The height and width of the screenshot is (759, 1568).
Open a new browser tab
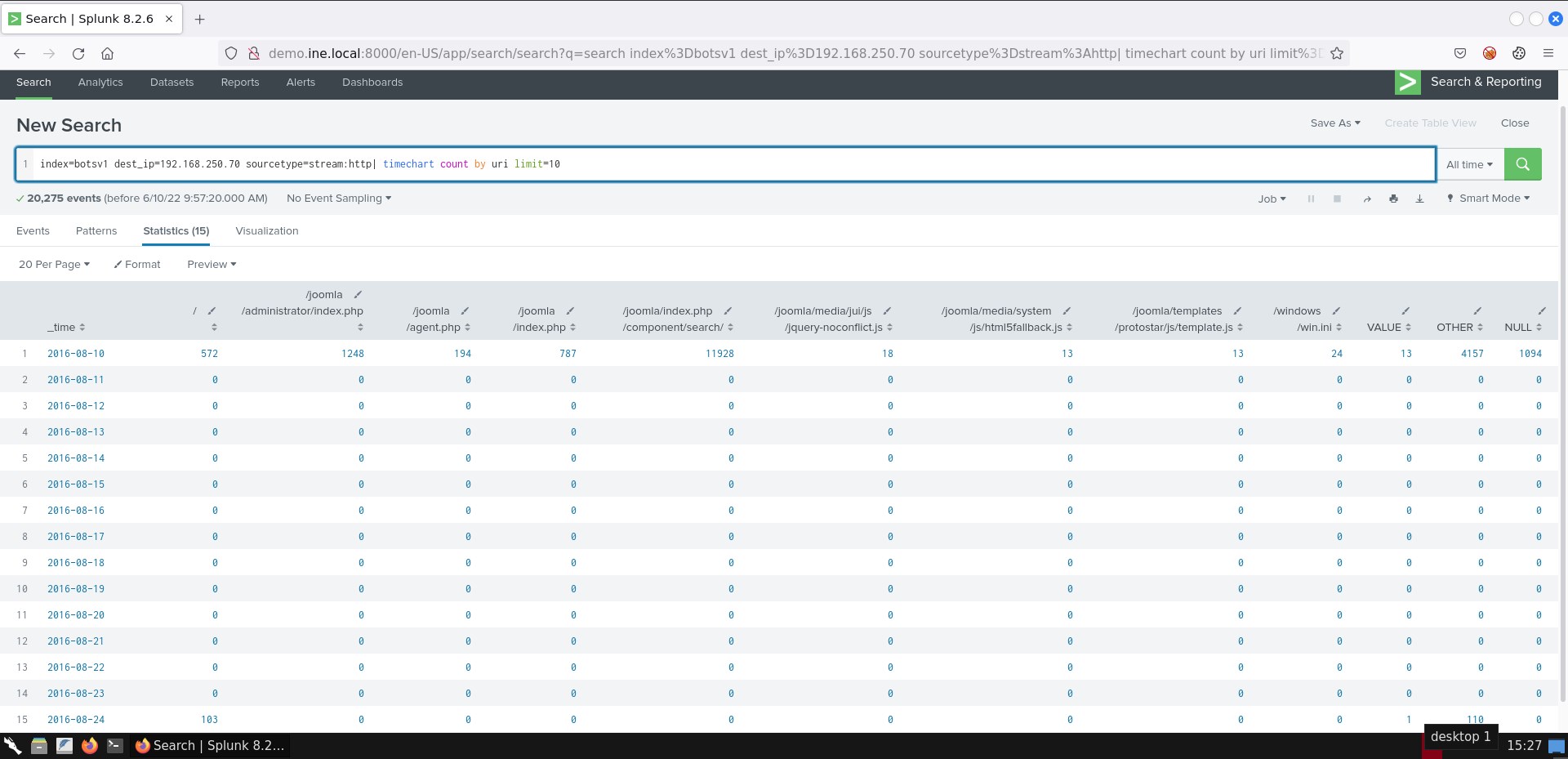click(x=200, y=19)
